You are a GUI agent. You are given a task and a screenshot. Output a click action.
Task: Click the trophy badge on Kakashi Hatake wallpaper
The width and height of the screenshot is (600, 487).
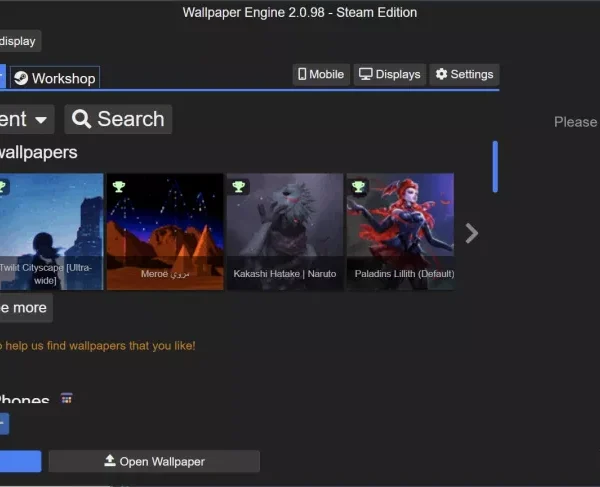pyautogui.click(x=239, y=186)
